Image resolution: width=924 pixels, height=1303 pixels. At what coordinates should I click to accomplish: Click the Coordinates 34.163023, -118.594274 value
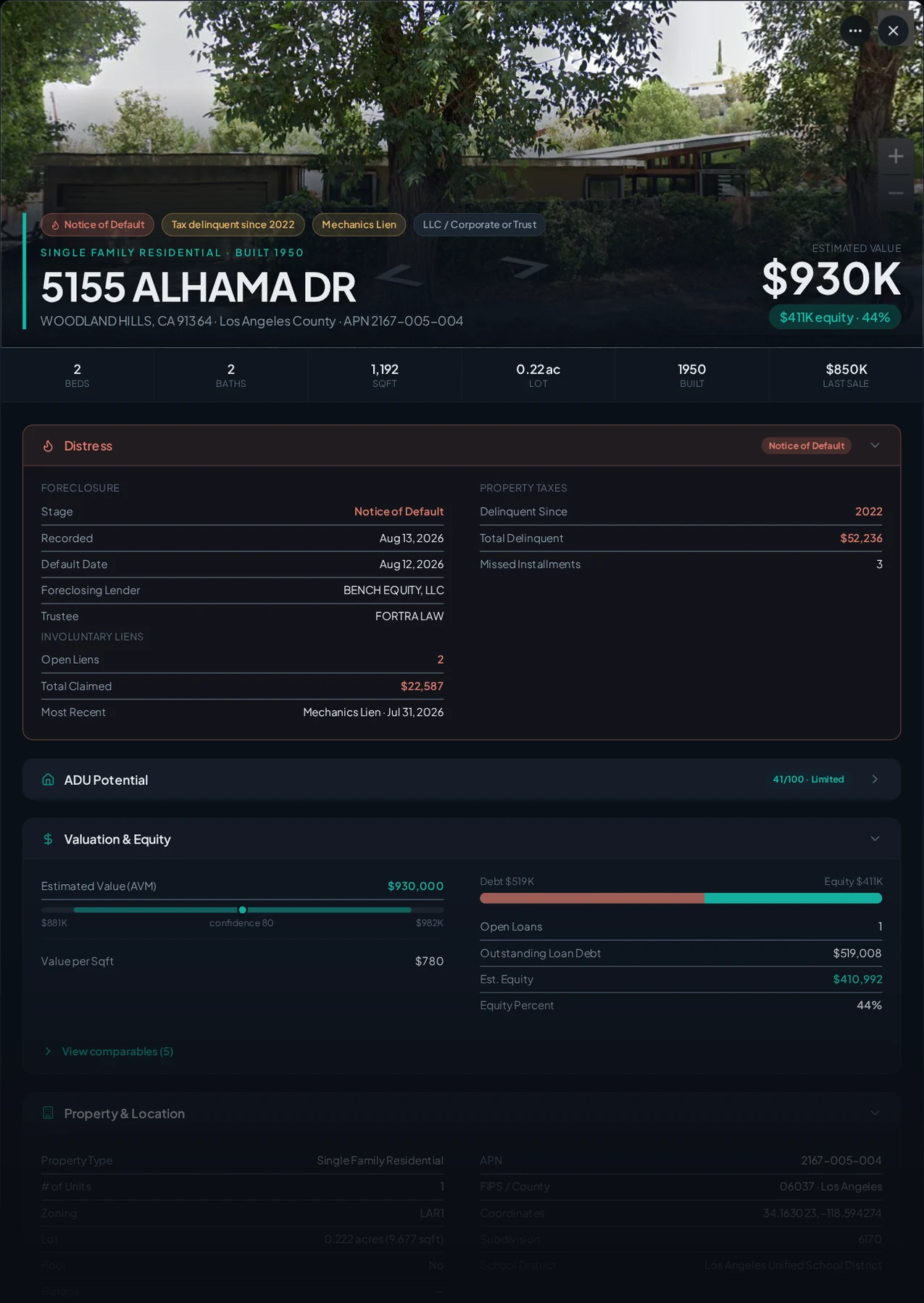(823, 1213)
